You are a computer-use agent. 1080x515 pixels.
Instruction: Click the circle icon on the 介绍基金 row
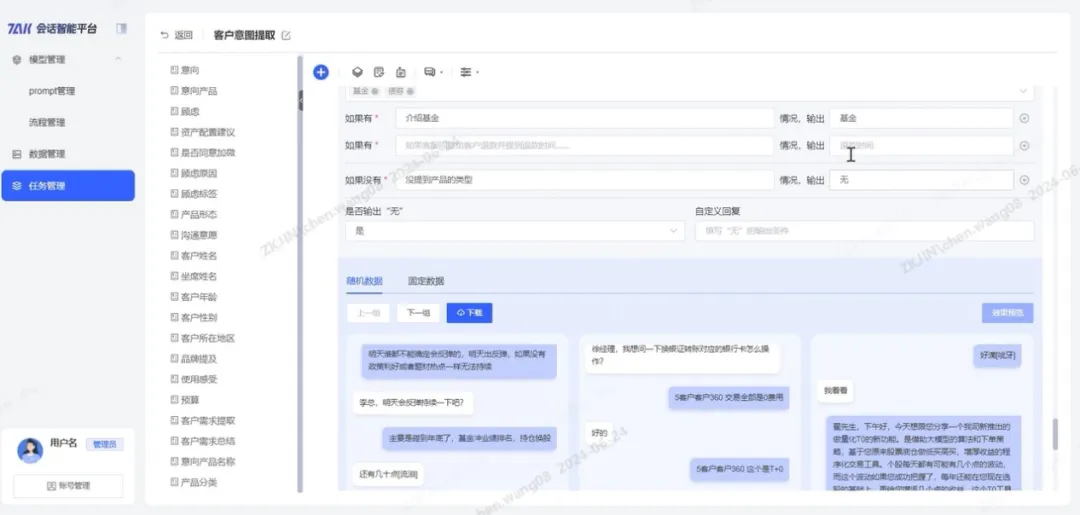tap(1024, 118)
